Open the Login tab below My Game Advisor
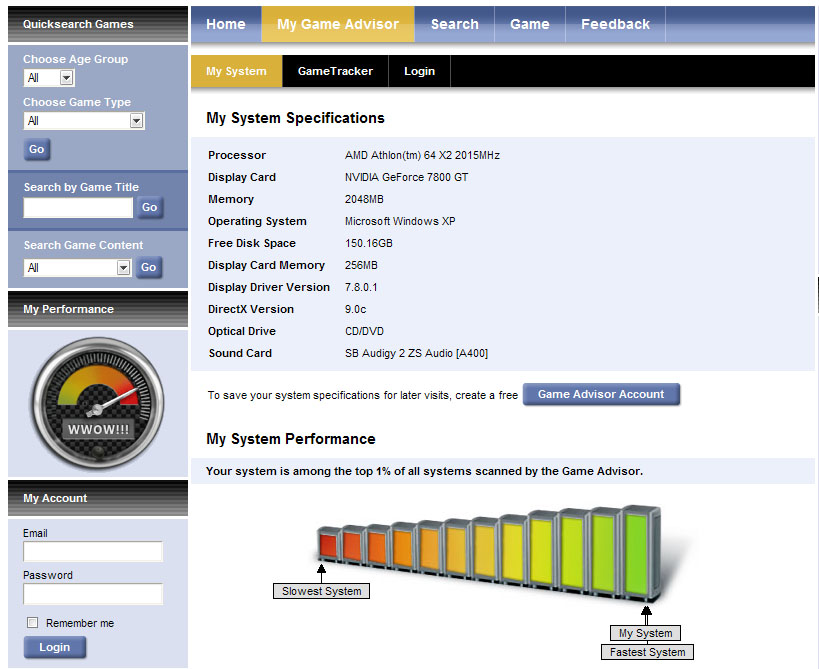This screenshot has height=669, width=819. (x=419, y=71)
